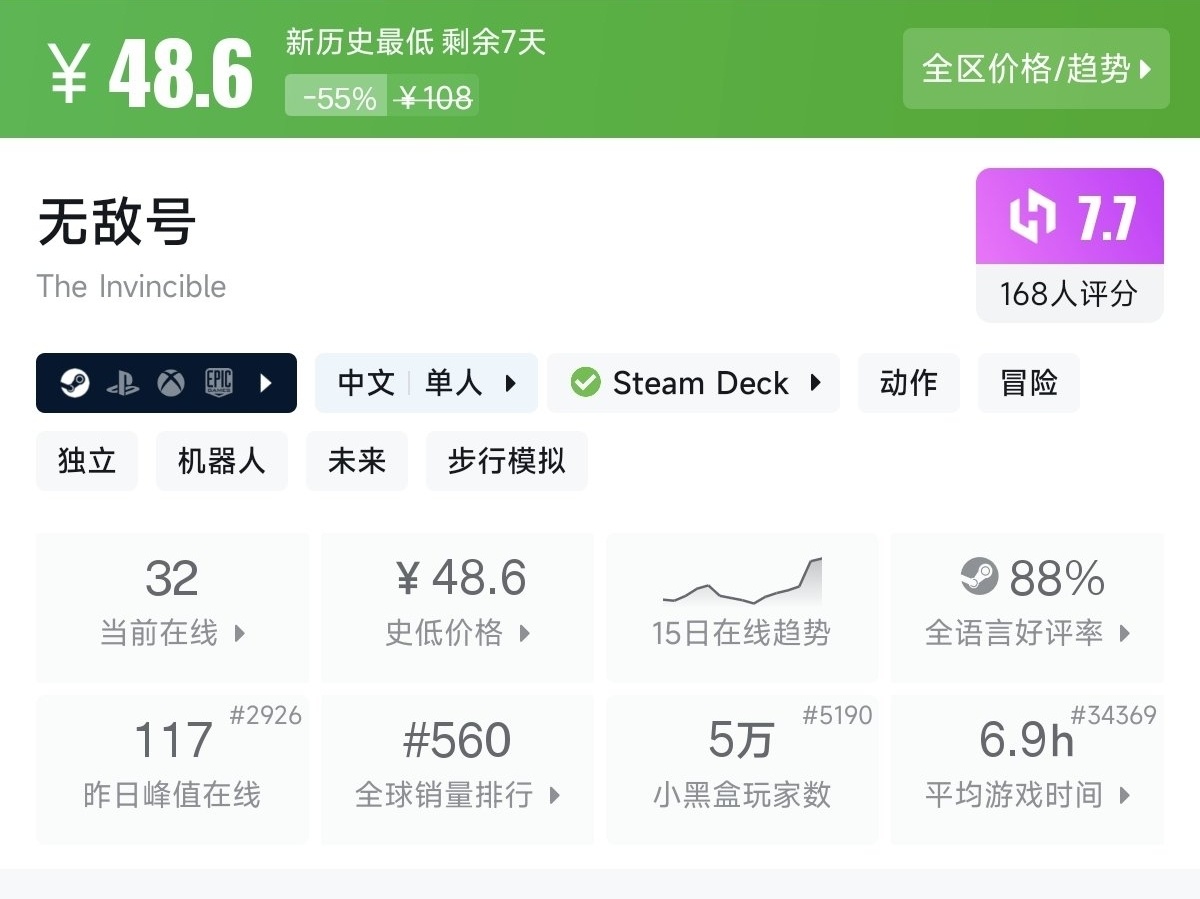
Task: Open the 168人评分 rating panel
Action: [x=1069, y=294]
